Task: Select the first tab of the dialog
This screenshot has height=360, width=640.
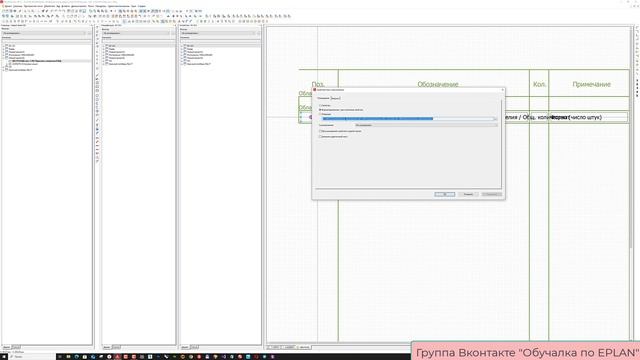Action: [x=323, y=98]
